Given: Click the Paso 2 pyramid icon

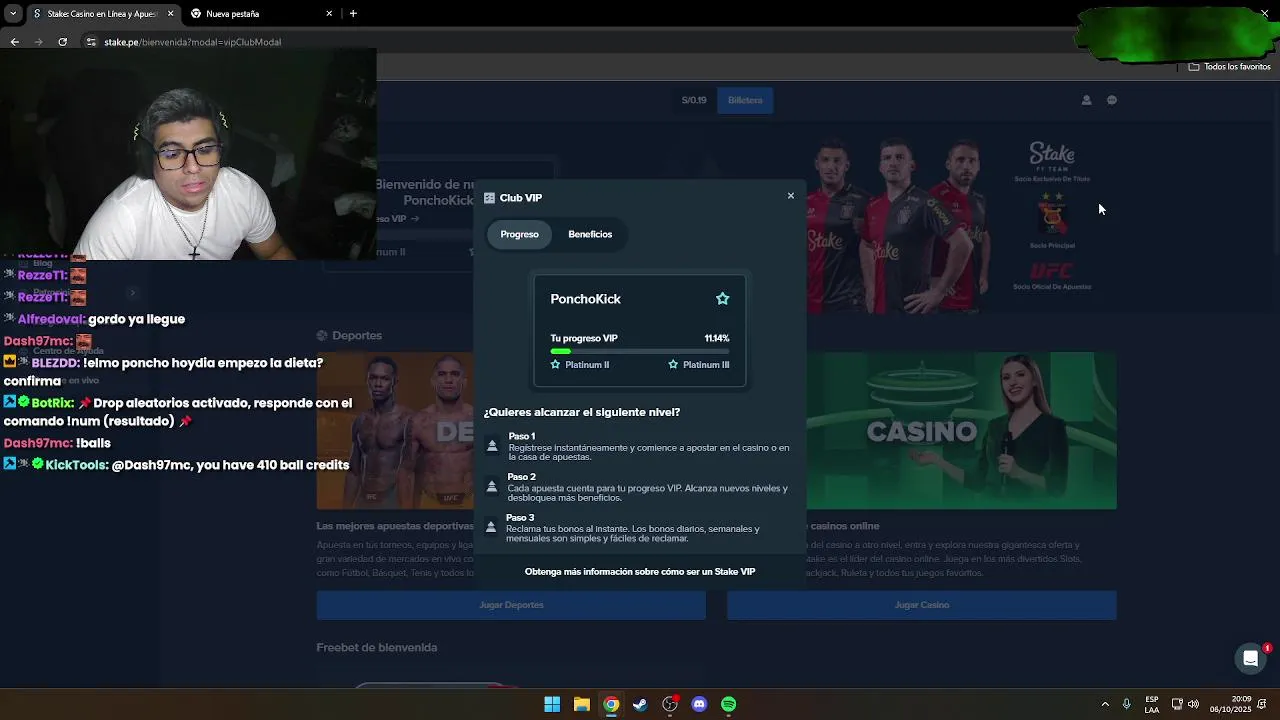Looking at the screenshot, I should point(491,487).
